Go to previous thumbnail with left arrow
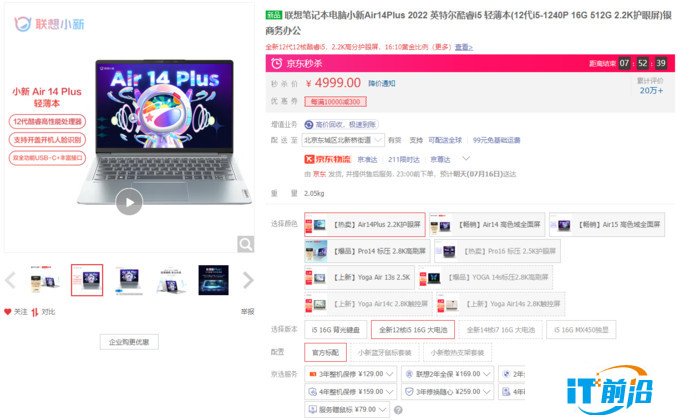This screenshot has width=700, height=420. tap(10, 280)
